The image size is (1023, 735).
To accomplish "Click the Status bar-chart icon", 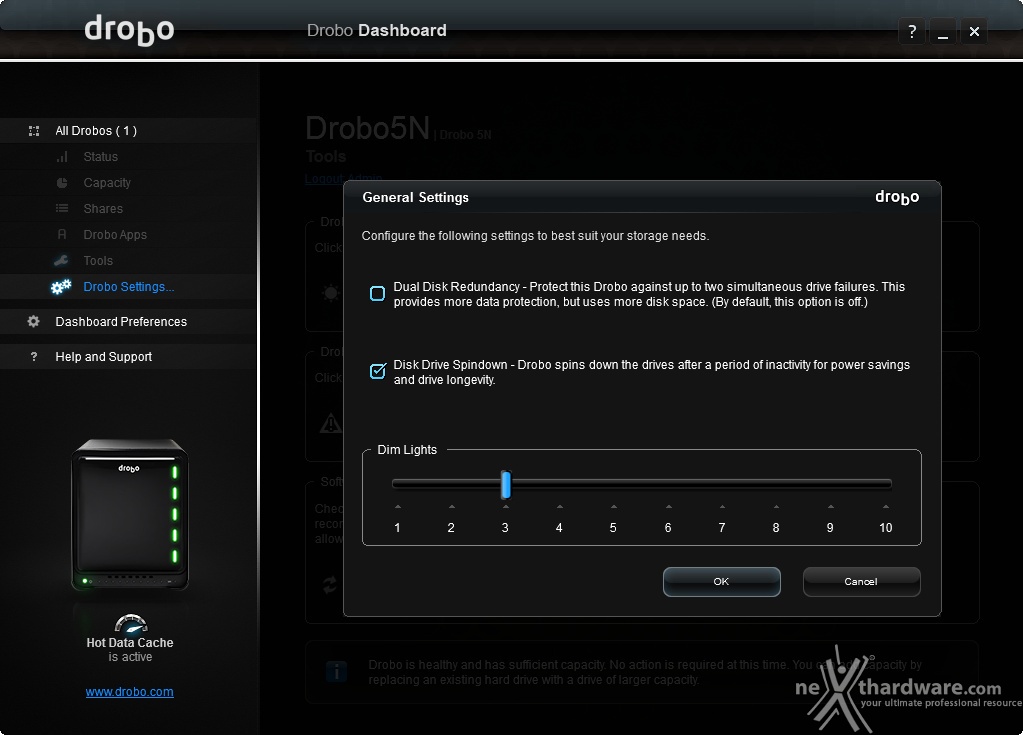I will (x=62, y=157).
